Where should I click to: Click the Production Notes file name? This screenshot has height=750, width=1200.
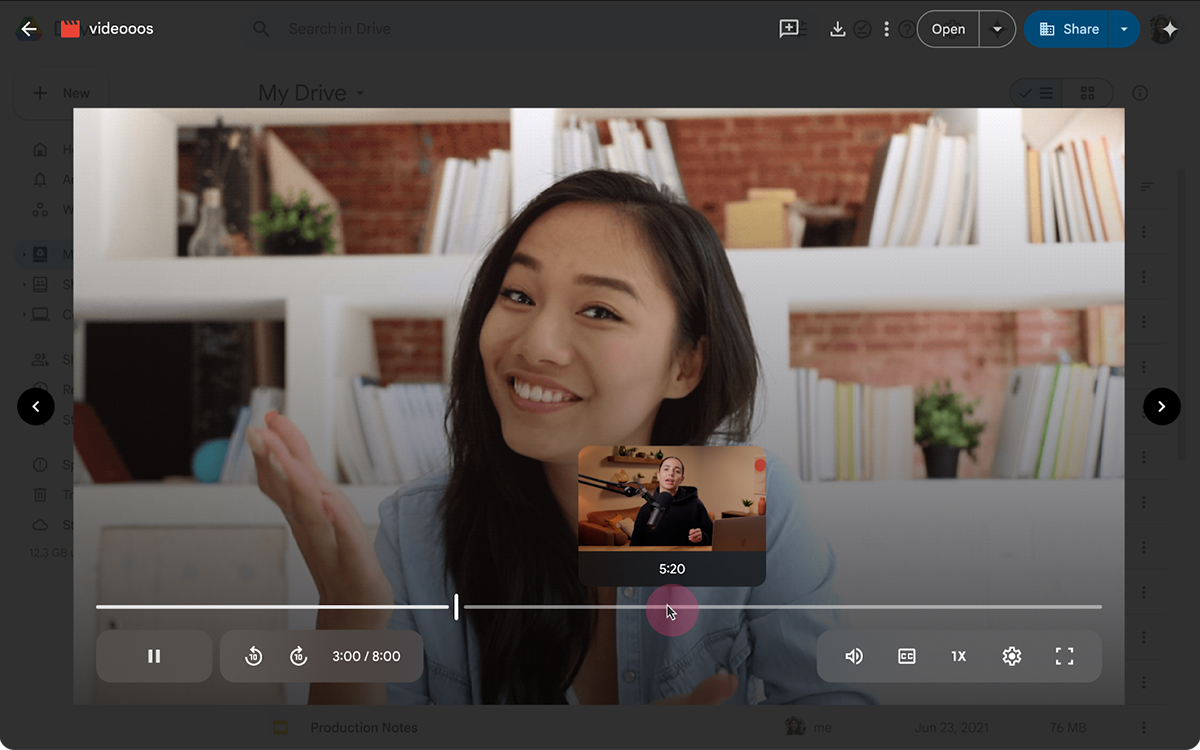pos(364,727)
